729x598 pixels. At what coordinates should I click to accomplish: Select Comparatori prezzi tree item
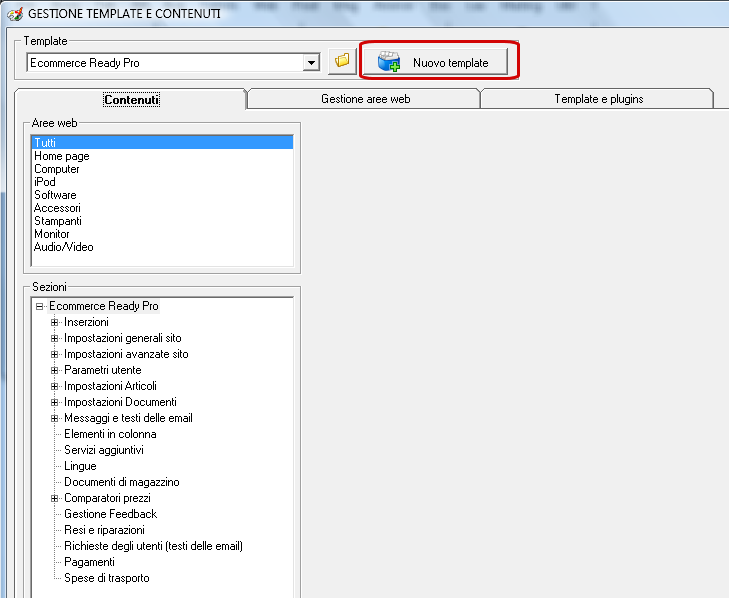[x=107, y=498]
